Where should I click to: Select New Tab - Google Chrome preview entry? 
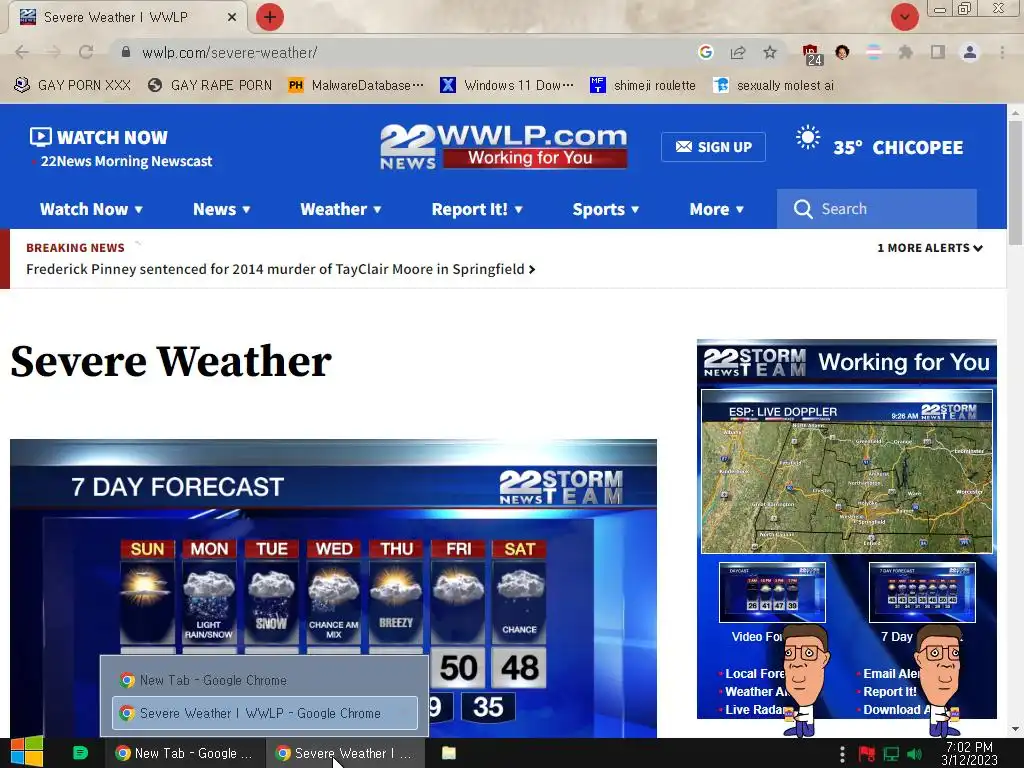264,680
